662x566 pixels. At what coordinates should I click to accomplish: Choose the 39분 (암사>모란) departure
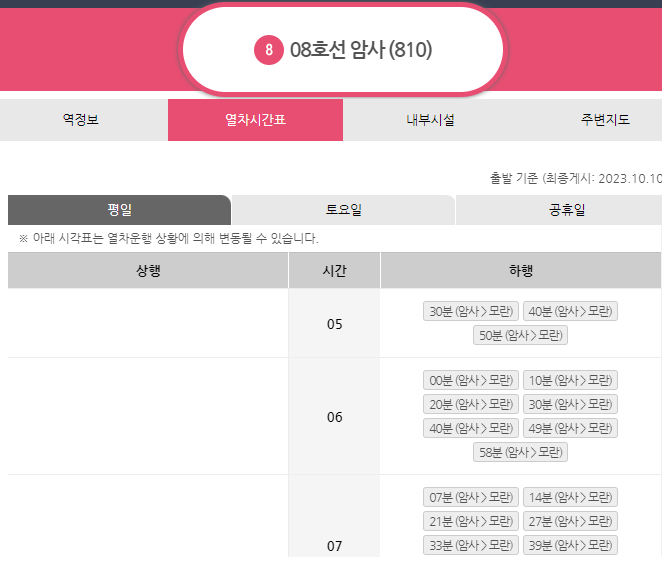pos(570,545)
